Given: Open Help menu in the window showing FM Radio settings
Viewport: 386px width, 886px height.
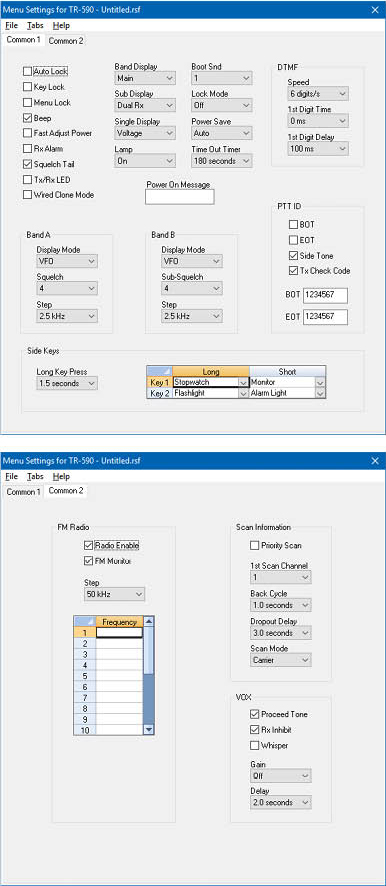Looking at the screenshot, I should (61, 476).
